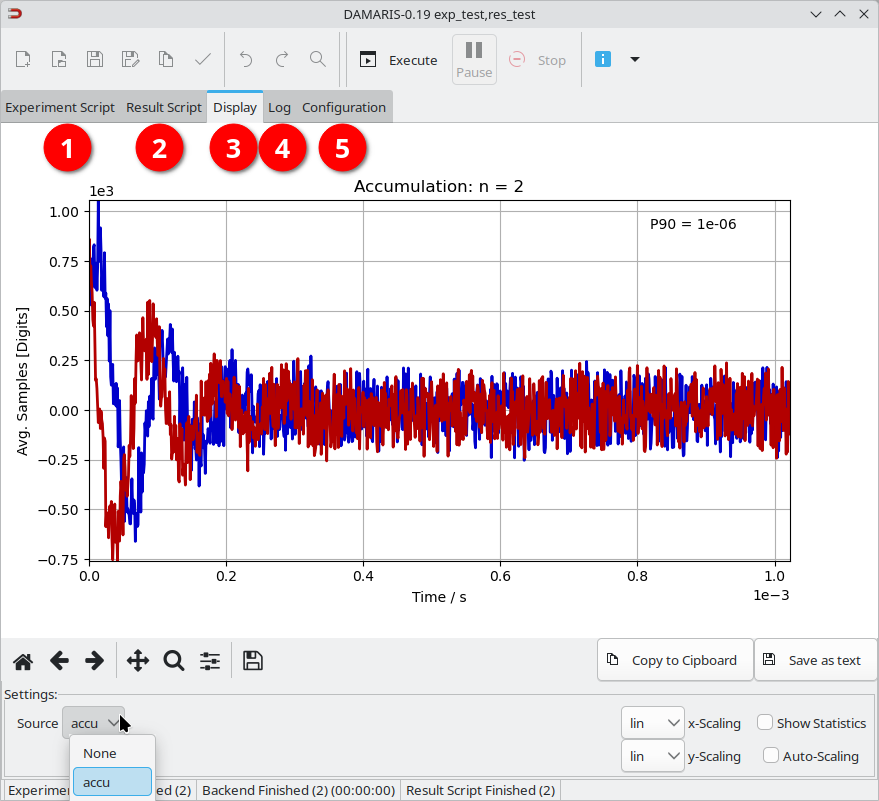
Task: Reset plot view with home icon
Action: click(23, 661)
